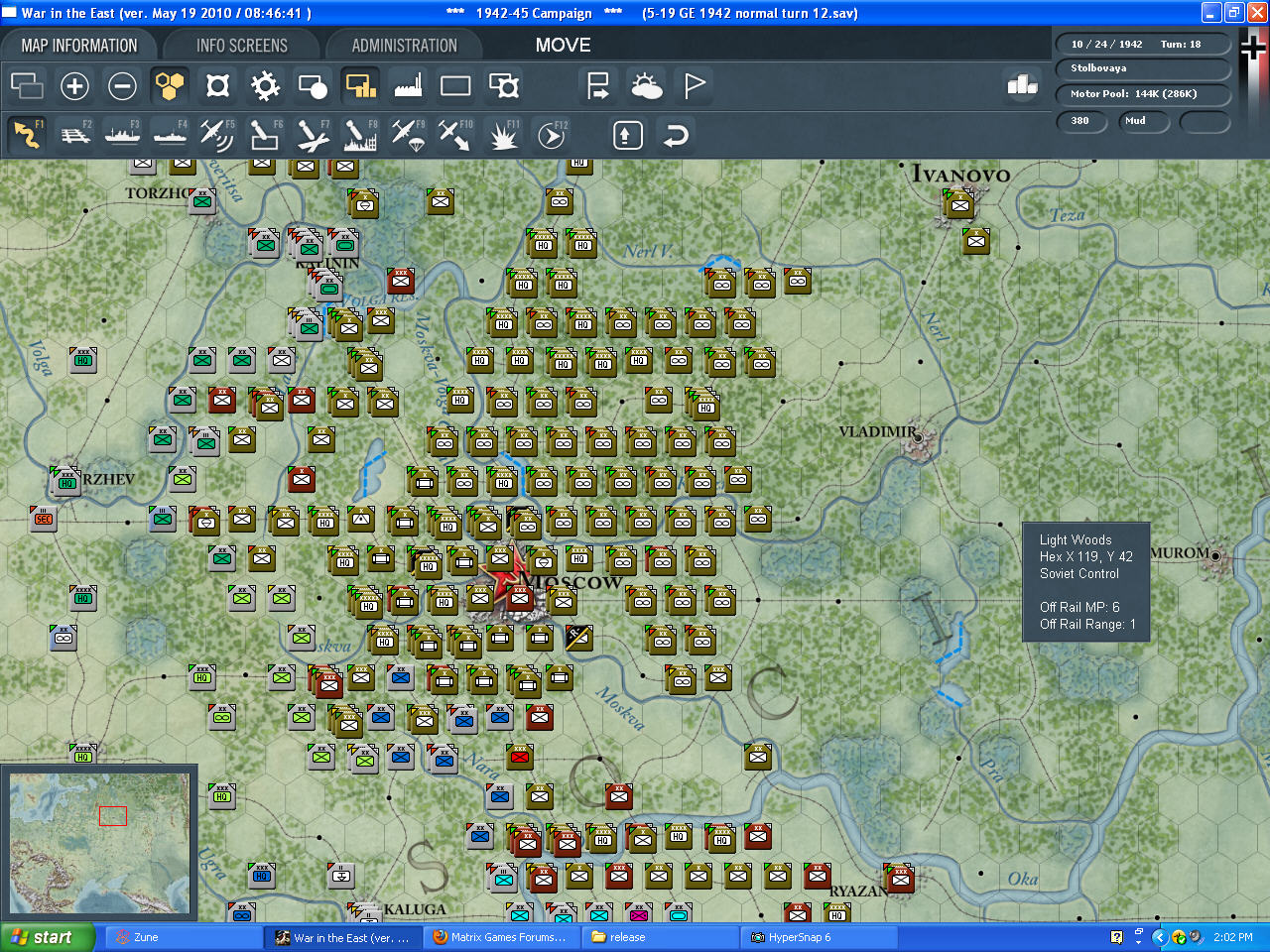1270x952 pixels.
Task: Click the up-arrow box toolbar icon
Action: (x=627, y=135)
